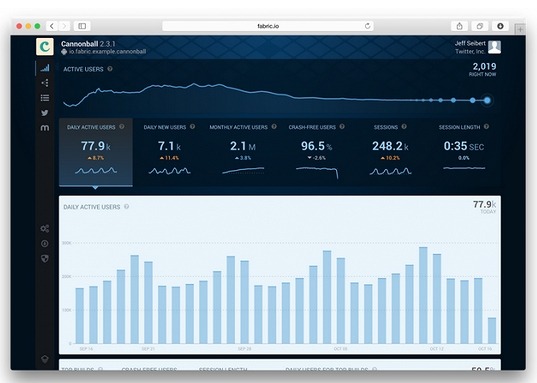Image resolution: width=537 pixels, height=383 pixels.
Task: Open the gears settings sidebar icon
Action: pyautogui.click(x=45, y=228)
